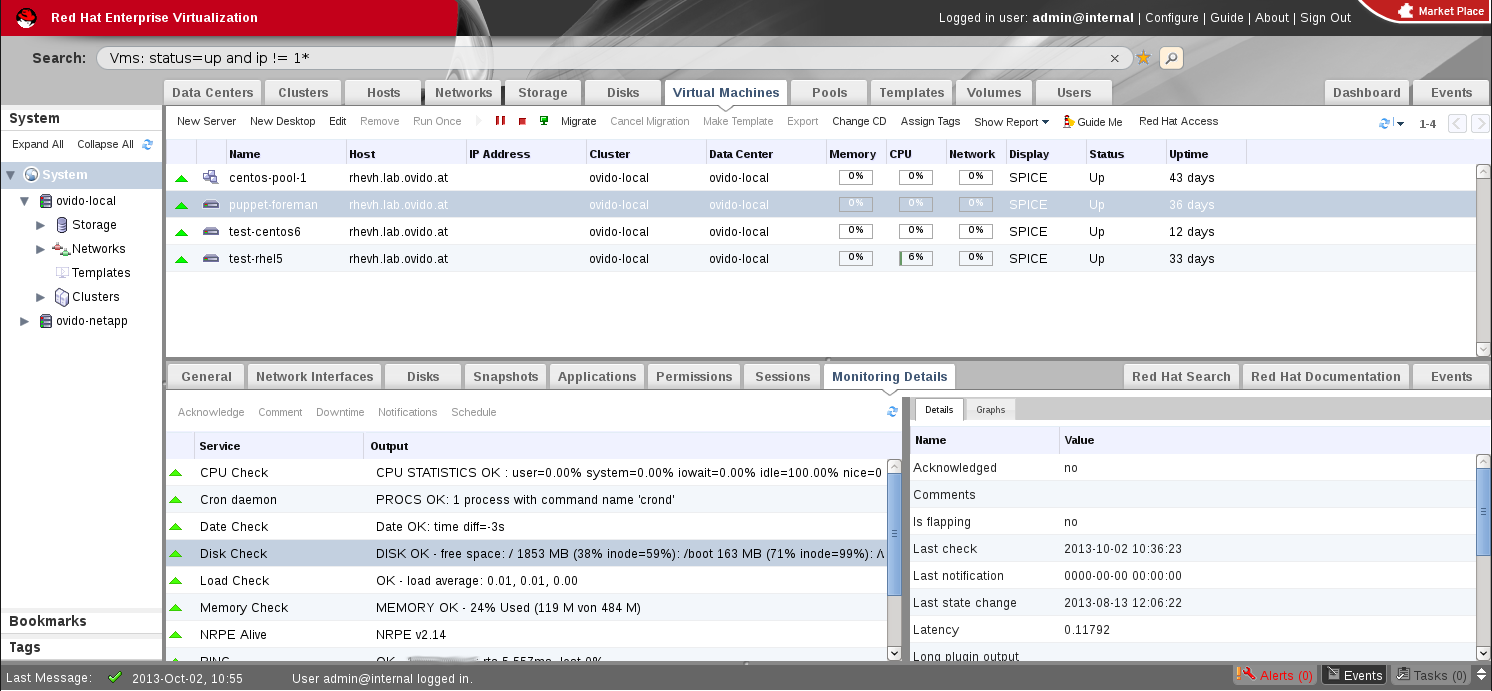
Task: Click the server type icon for test-centos6
Action: click(x=211, y=231)
